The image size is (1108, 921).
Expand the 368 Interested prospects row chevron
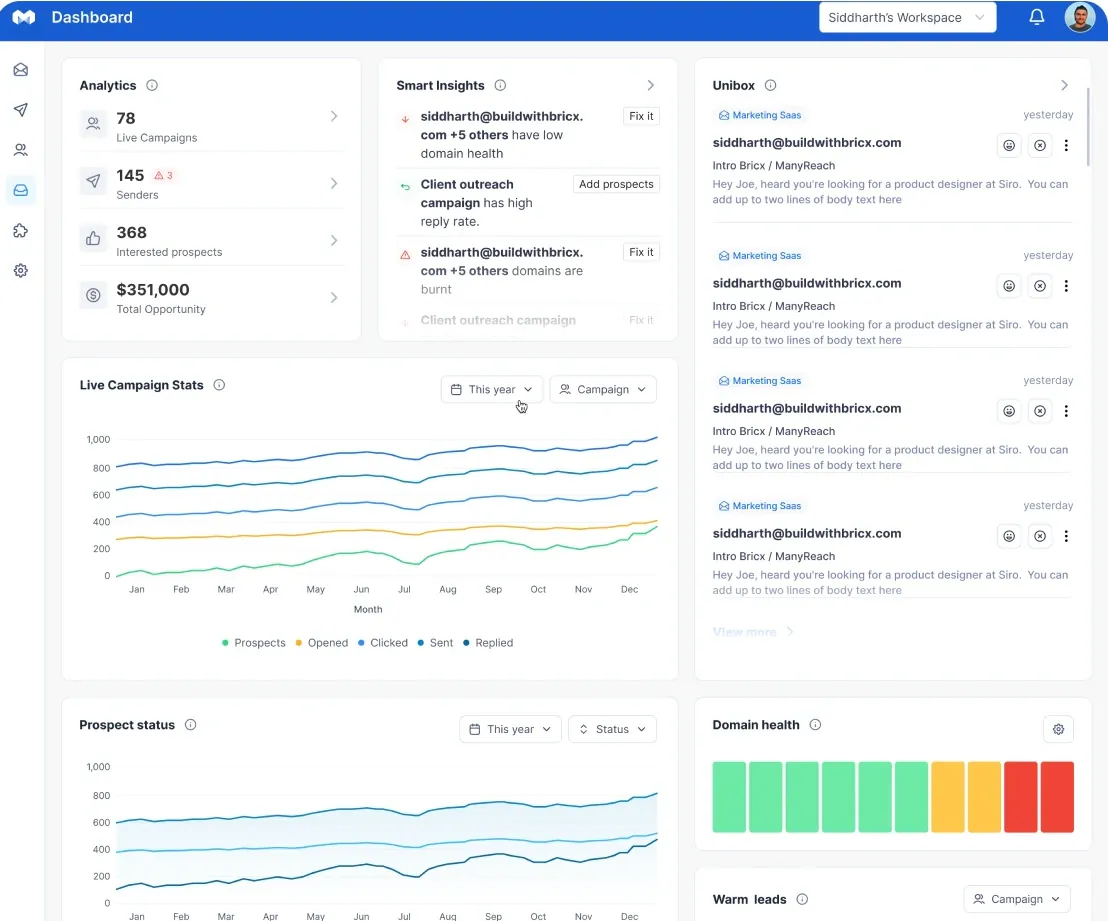coord(334,240)
